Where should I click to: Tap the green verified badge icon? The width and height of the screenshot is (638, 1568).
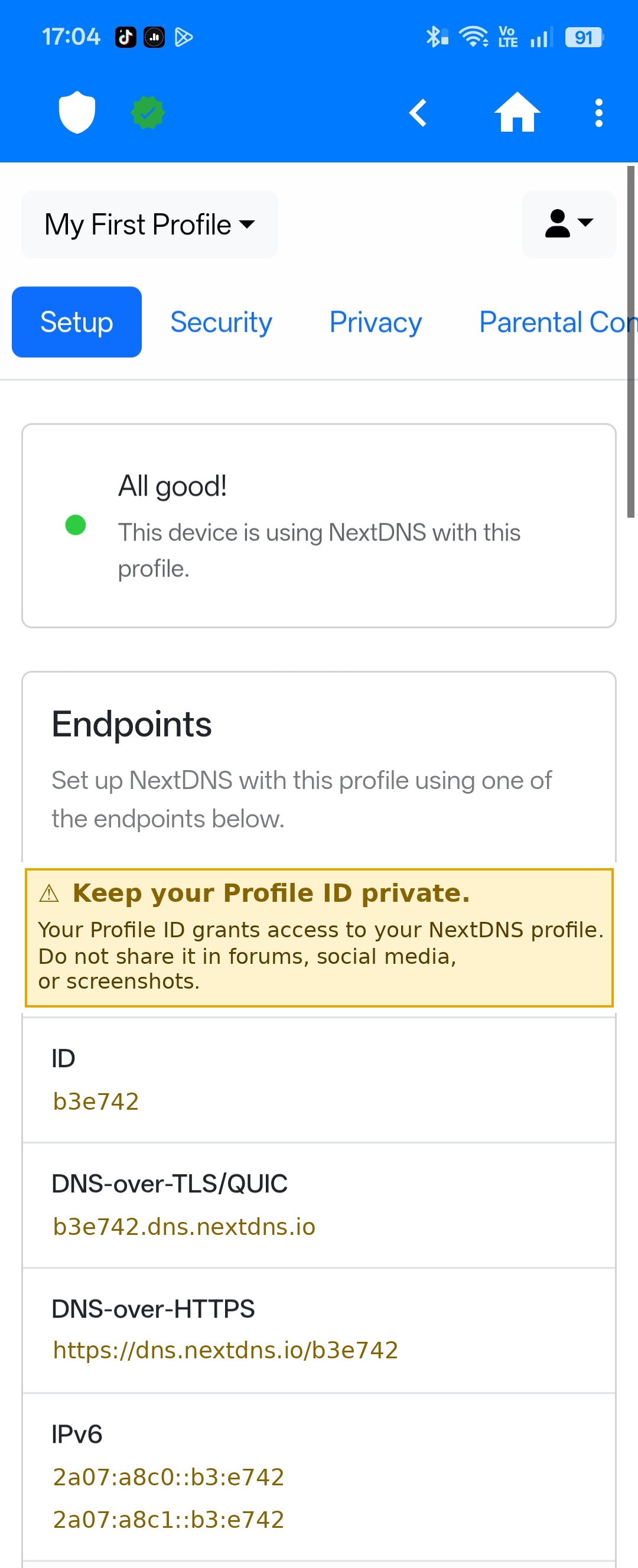pyautogui.click(x=147, y=112)
